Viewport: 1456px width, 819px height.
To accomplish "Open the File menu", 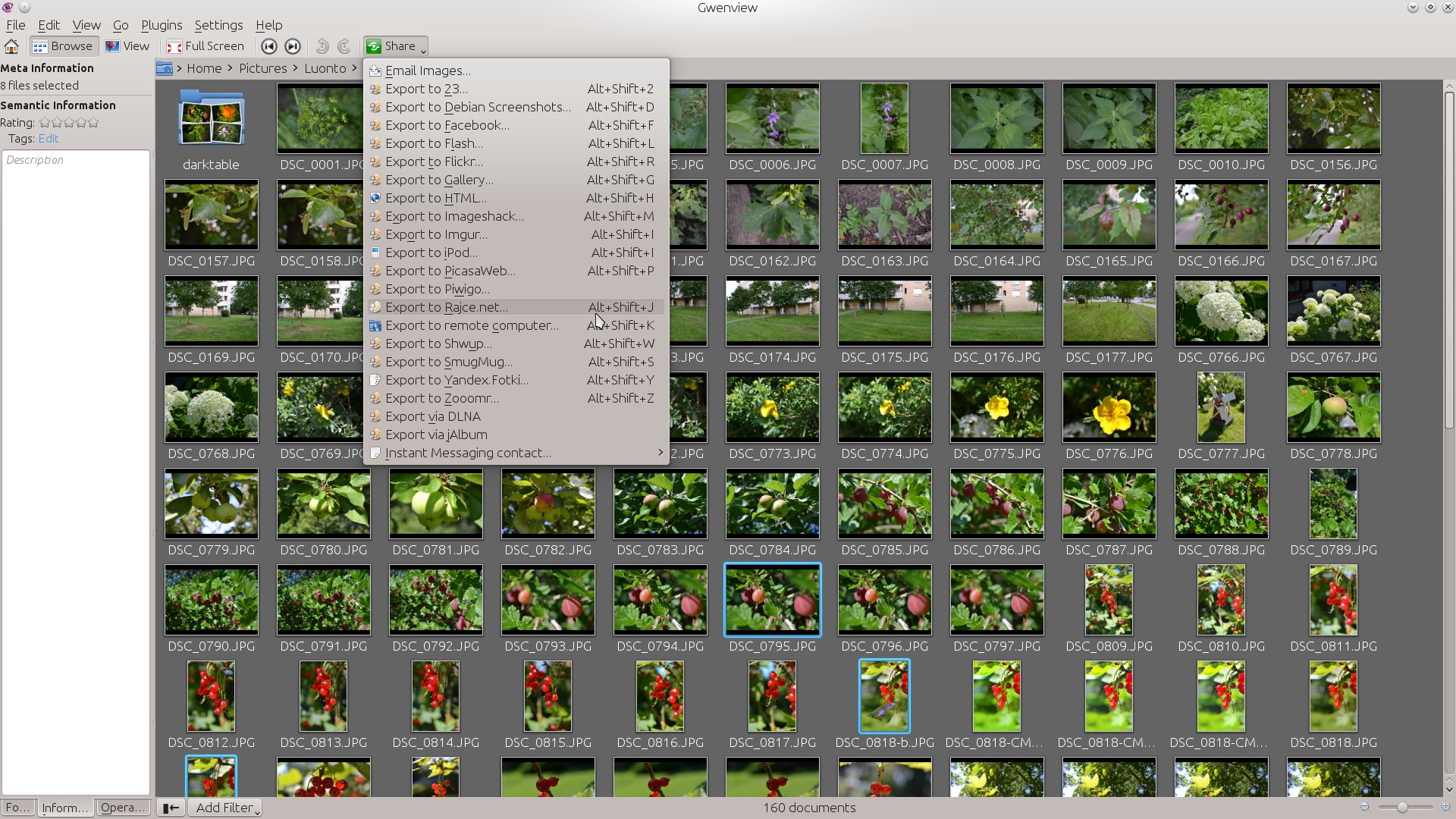I will click(15, 25).
